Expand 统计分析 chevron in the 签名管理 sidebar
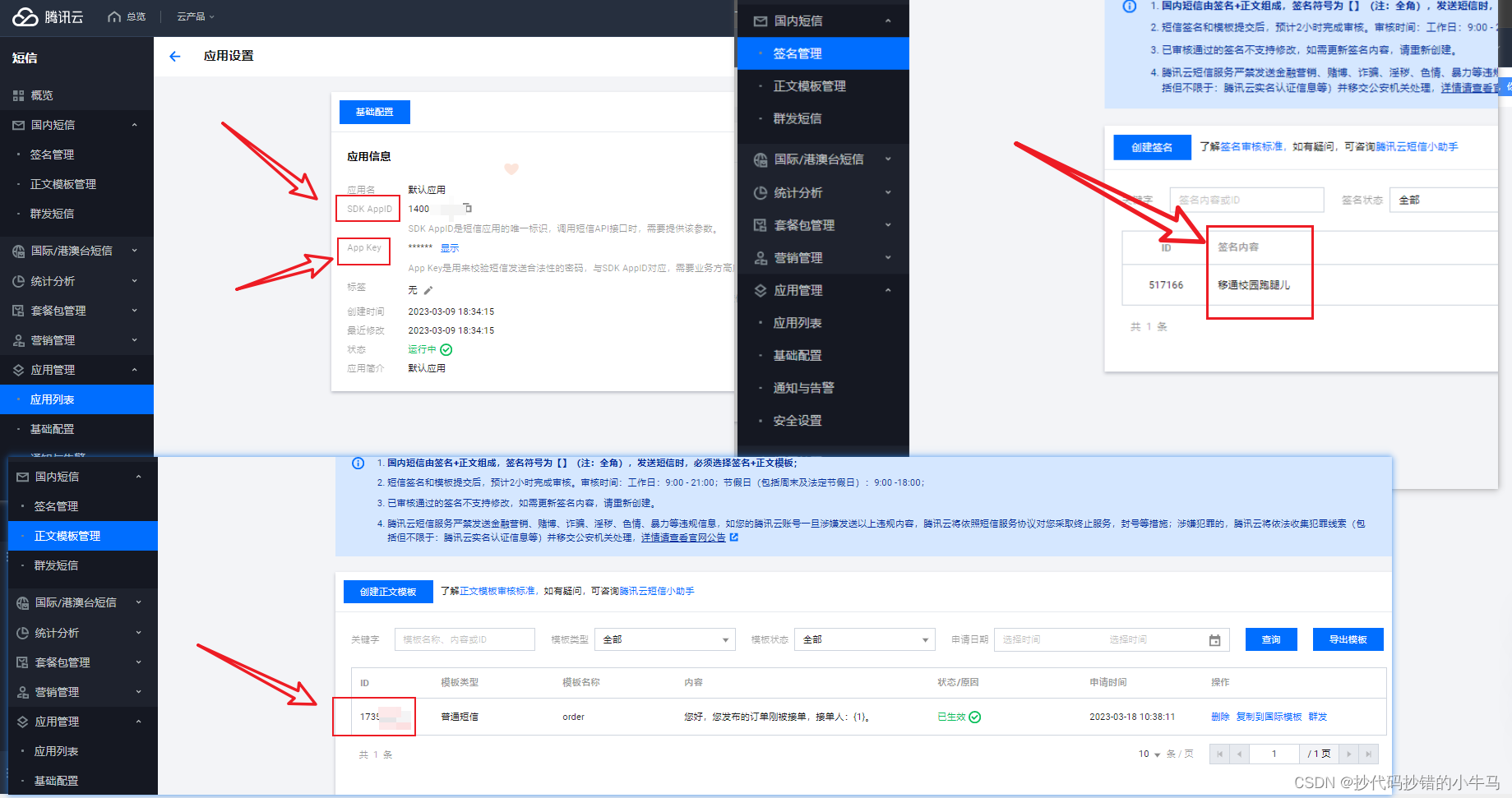 coord(888,192)
